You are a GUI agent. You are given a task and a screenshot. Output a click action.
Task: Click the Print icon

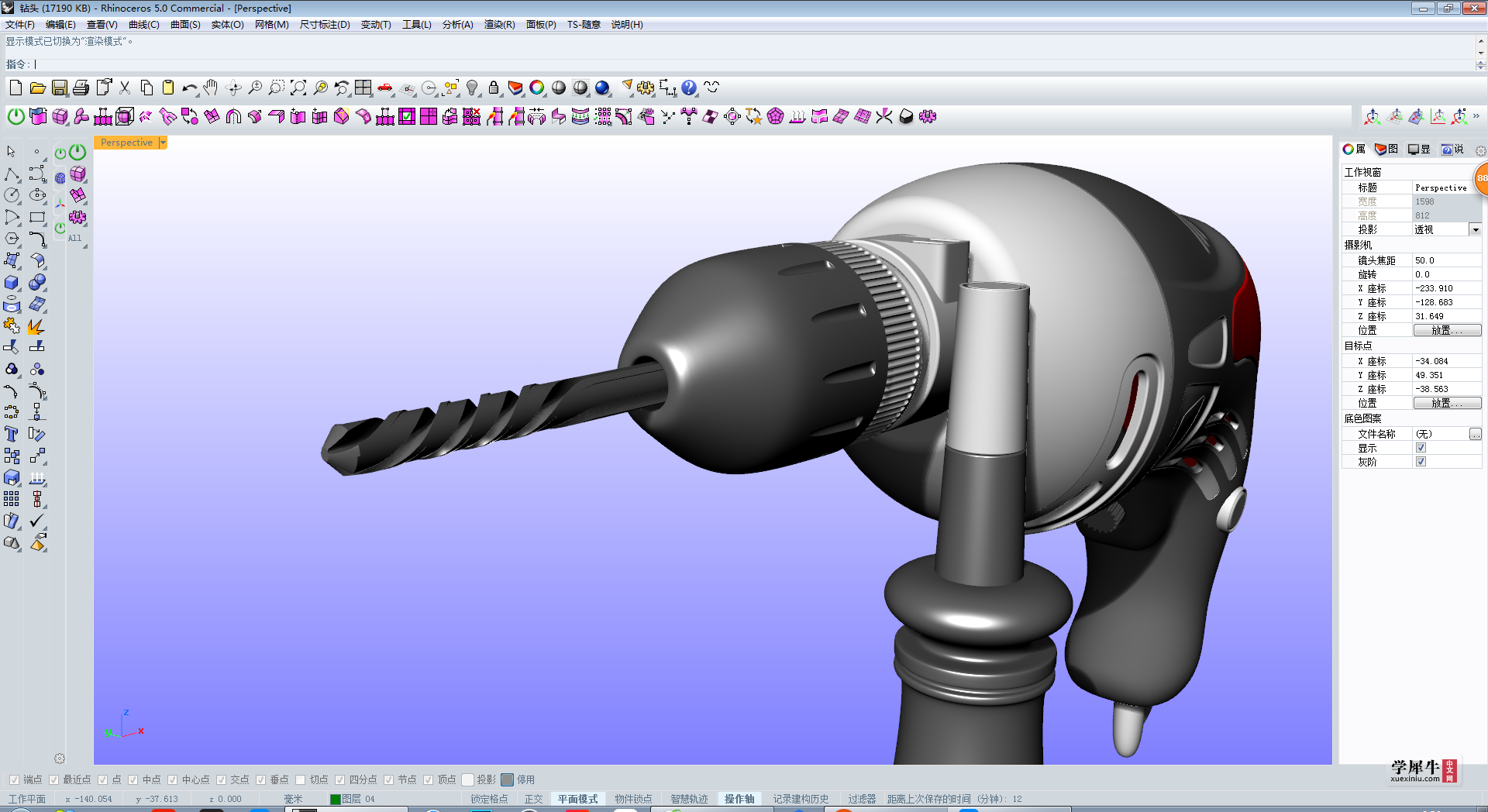(x=81, y=88)
